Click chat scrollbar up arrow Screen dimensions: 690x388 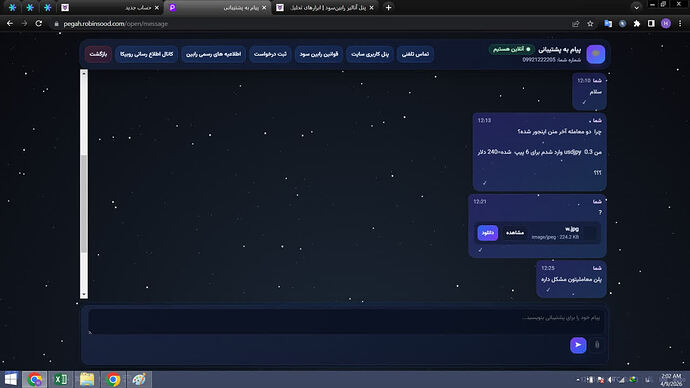pos(84,74)
